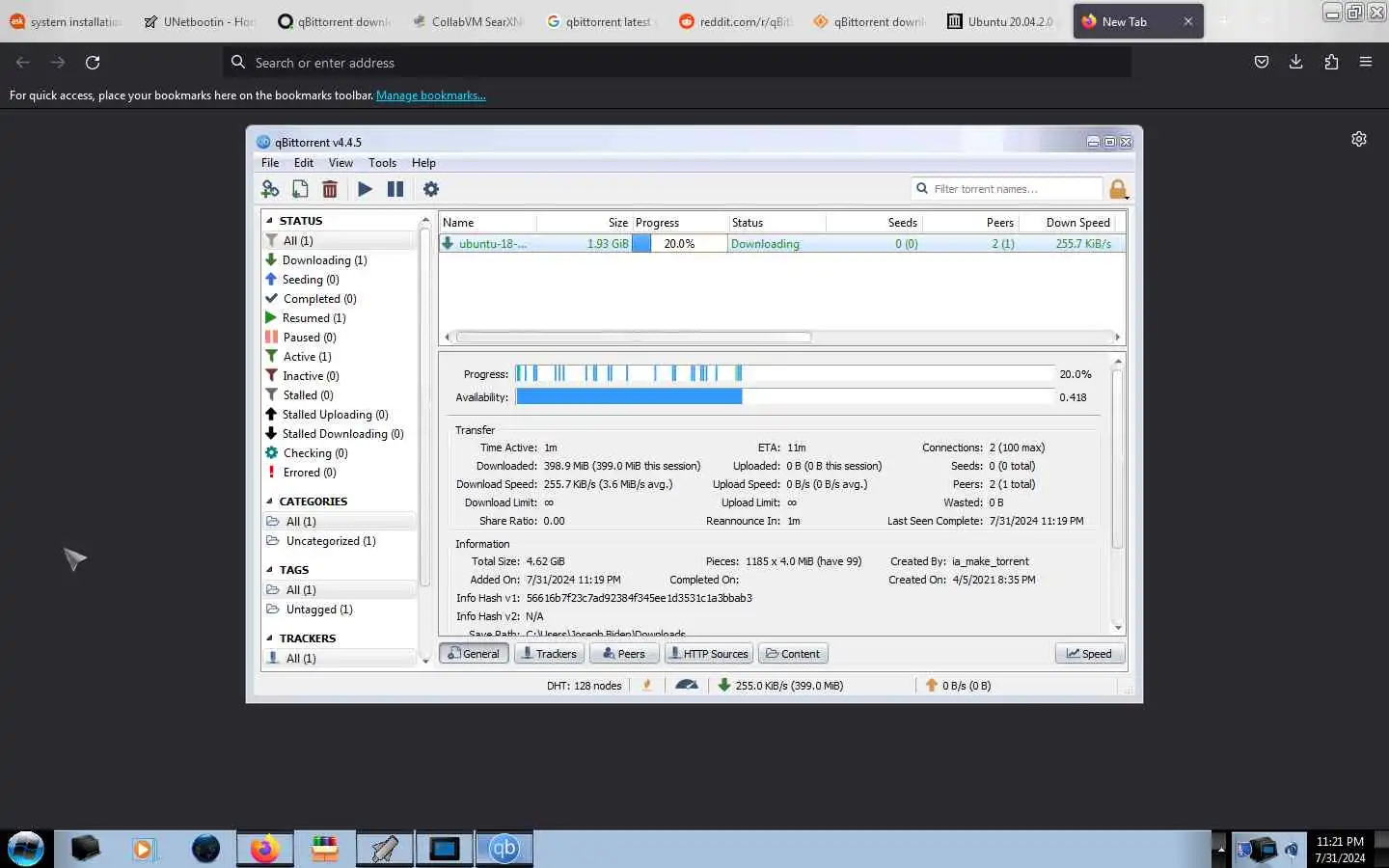Select the Stalled Downloading (0) filter
The image size is (1389, 868).
(334, 434)
